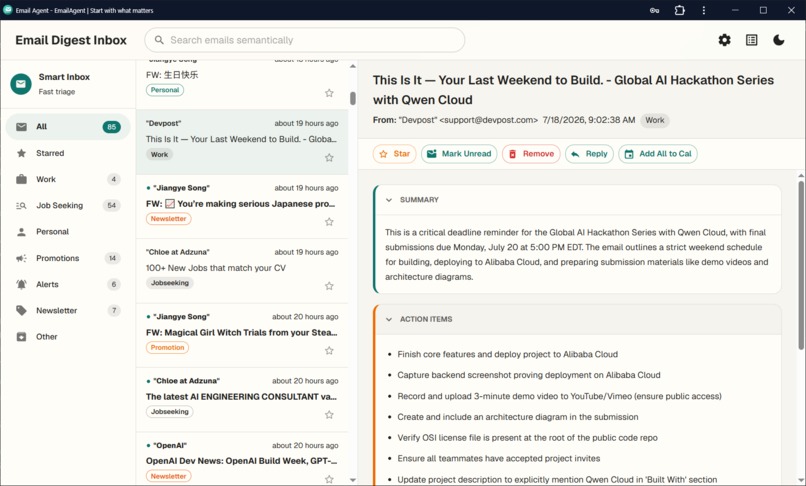Click the Smart Inbox envelope icon
The height and width of the screenshot is (486, 806).
[x=21, y=84]
